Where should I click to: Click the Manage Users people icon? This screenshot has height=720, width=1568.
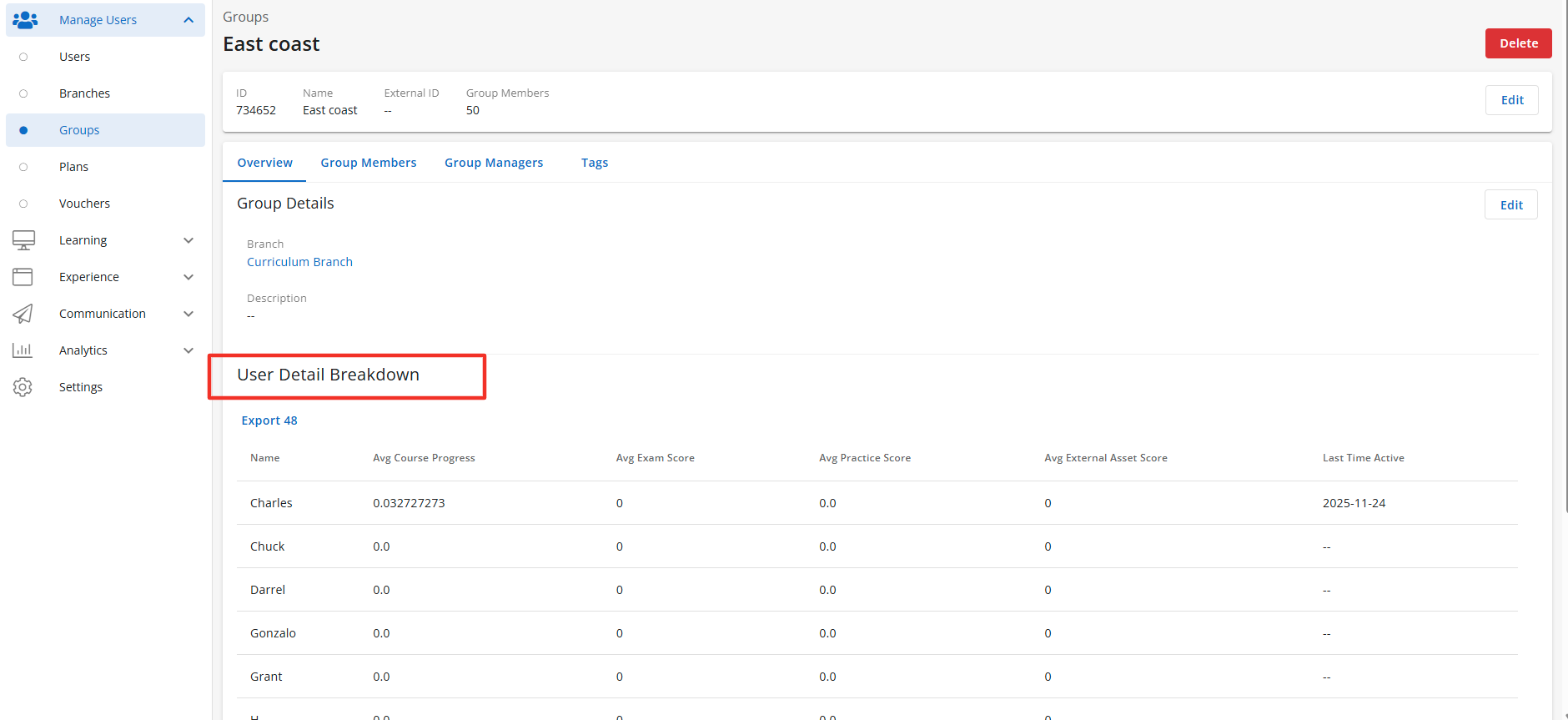point(25,20)
